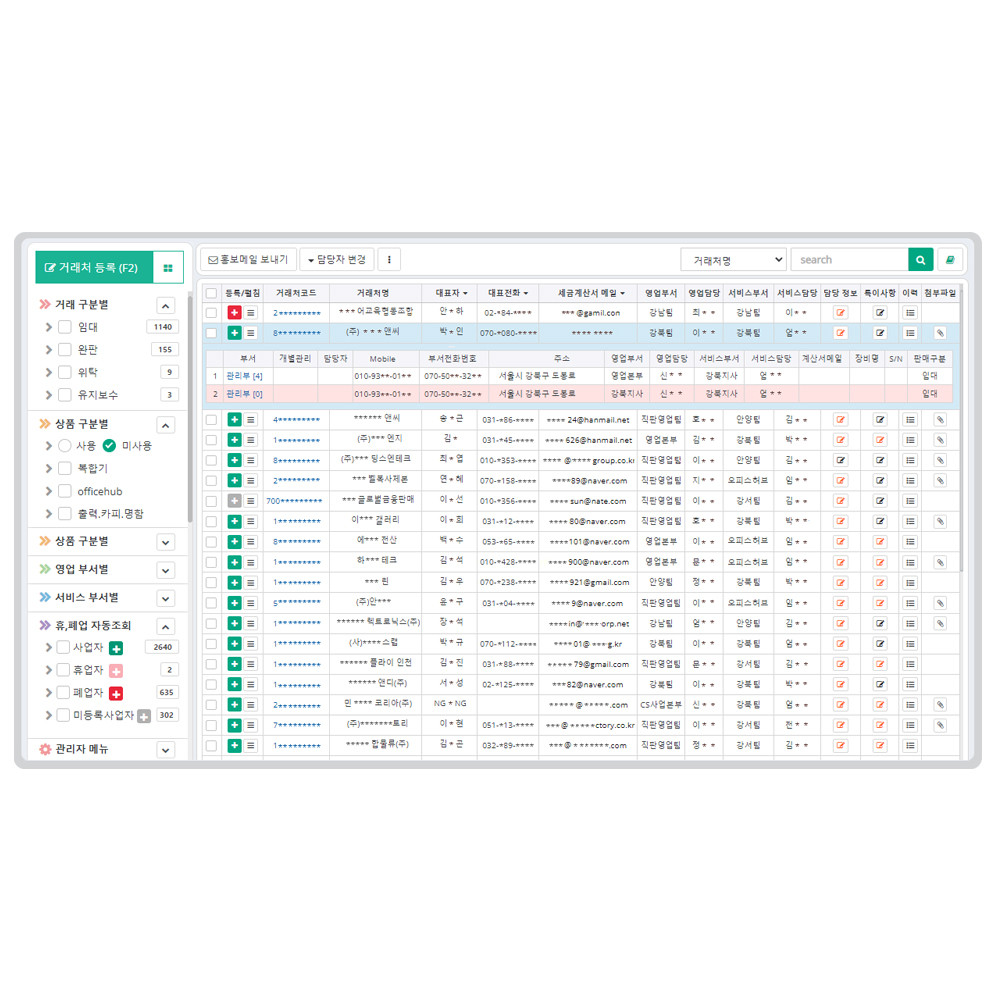This screenshot has width=1000, height=1000.
Task: Click the 세금계산서 메일 column header
Action: 587,293
